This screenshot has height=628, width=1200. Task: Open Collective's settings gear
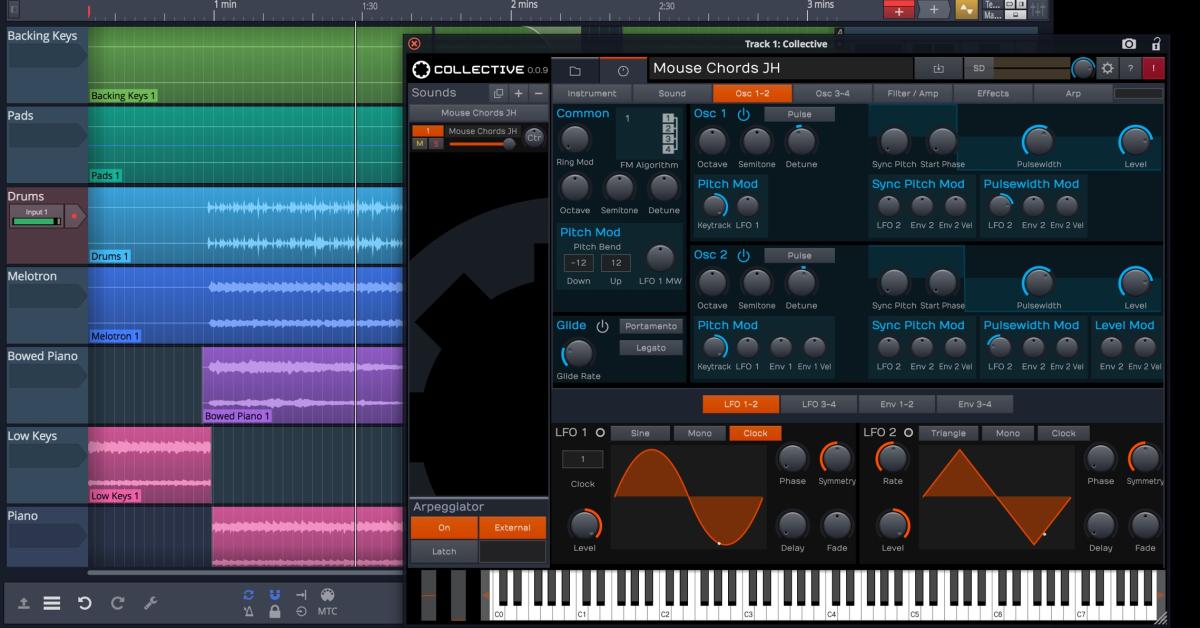pos(1108,67)
